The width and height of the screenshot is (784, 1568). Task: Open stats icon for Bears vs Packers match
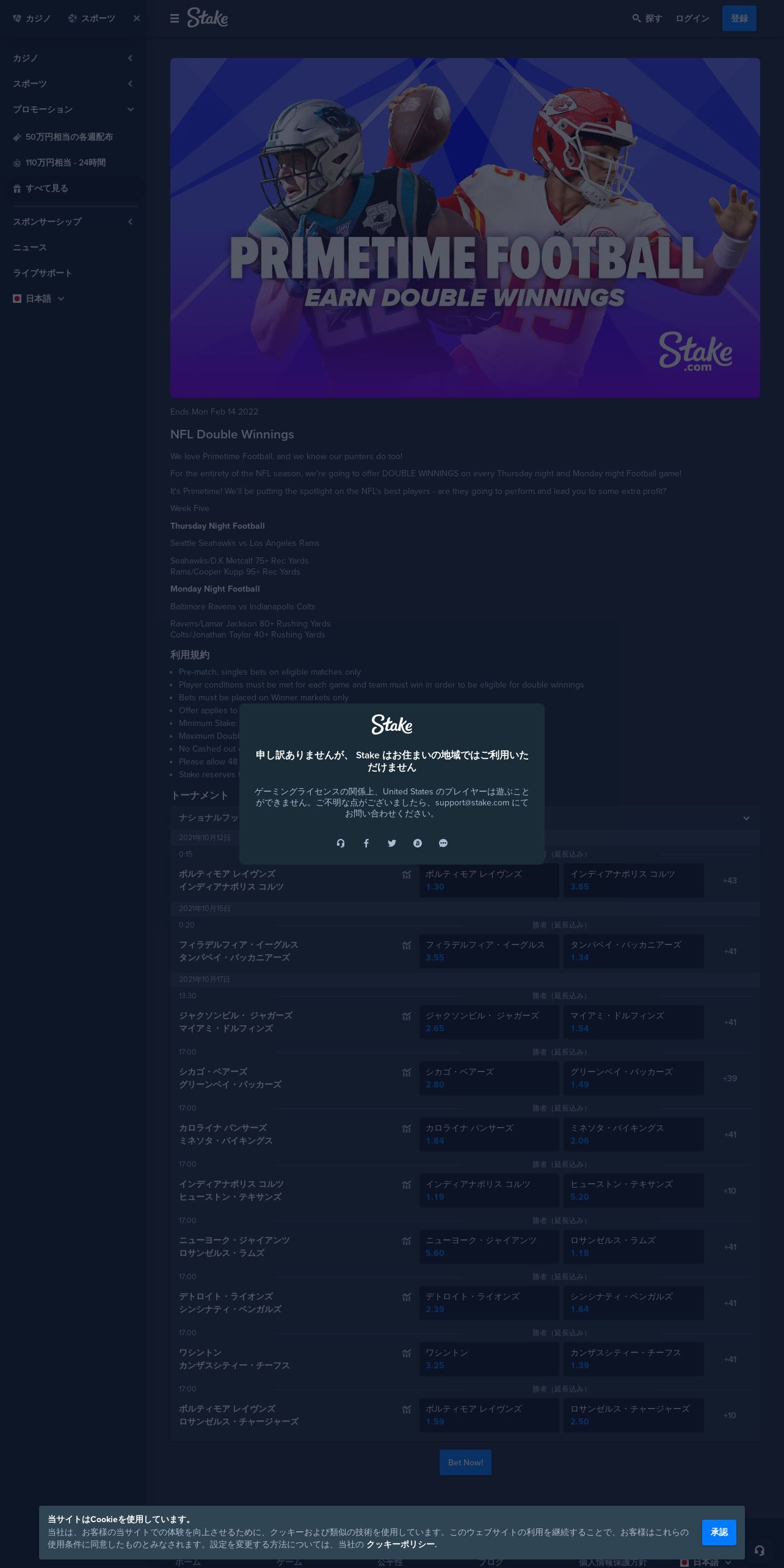pyautogui.click(x=407, y=1073)
